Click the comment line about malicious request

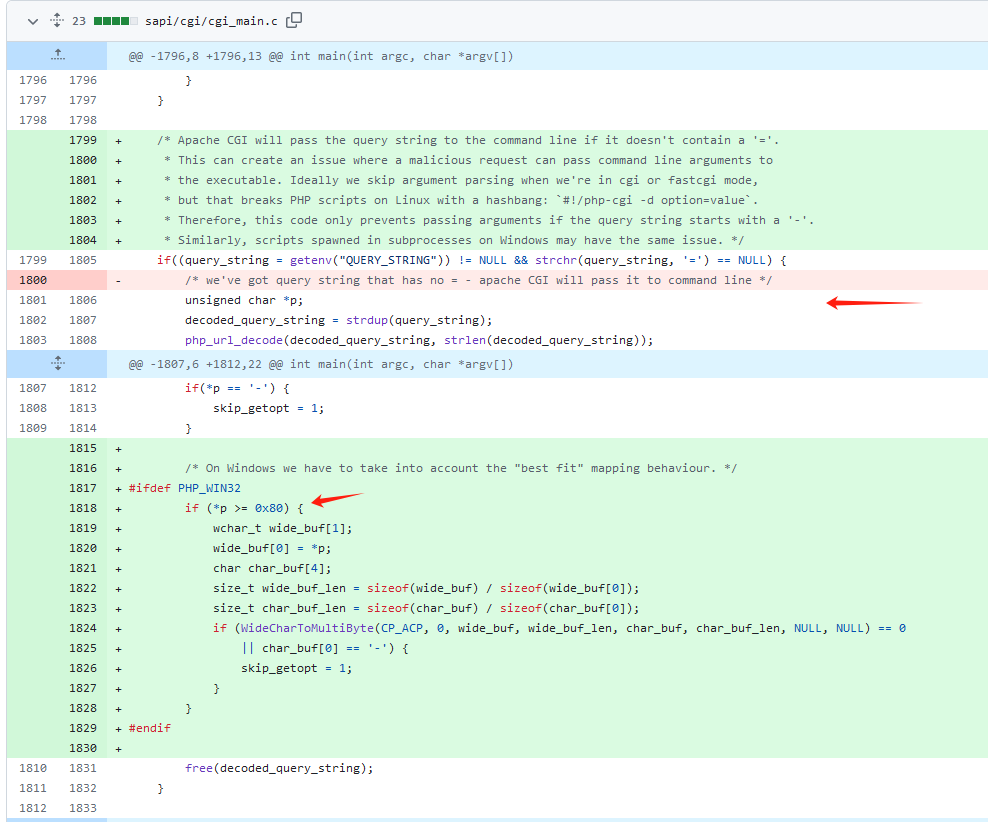pos(468,160)
